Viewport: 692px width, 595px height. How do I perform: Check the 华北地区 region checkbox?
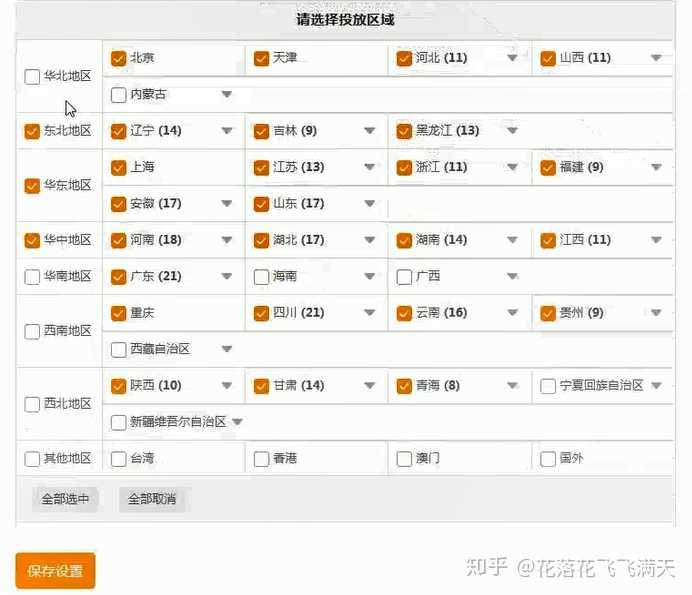(x=32, y=76)
